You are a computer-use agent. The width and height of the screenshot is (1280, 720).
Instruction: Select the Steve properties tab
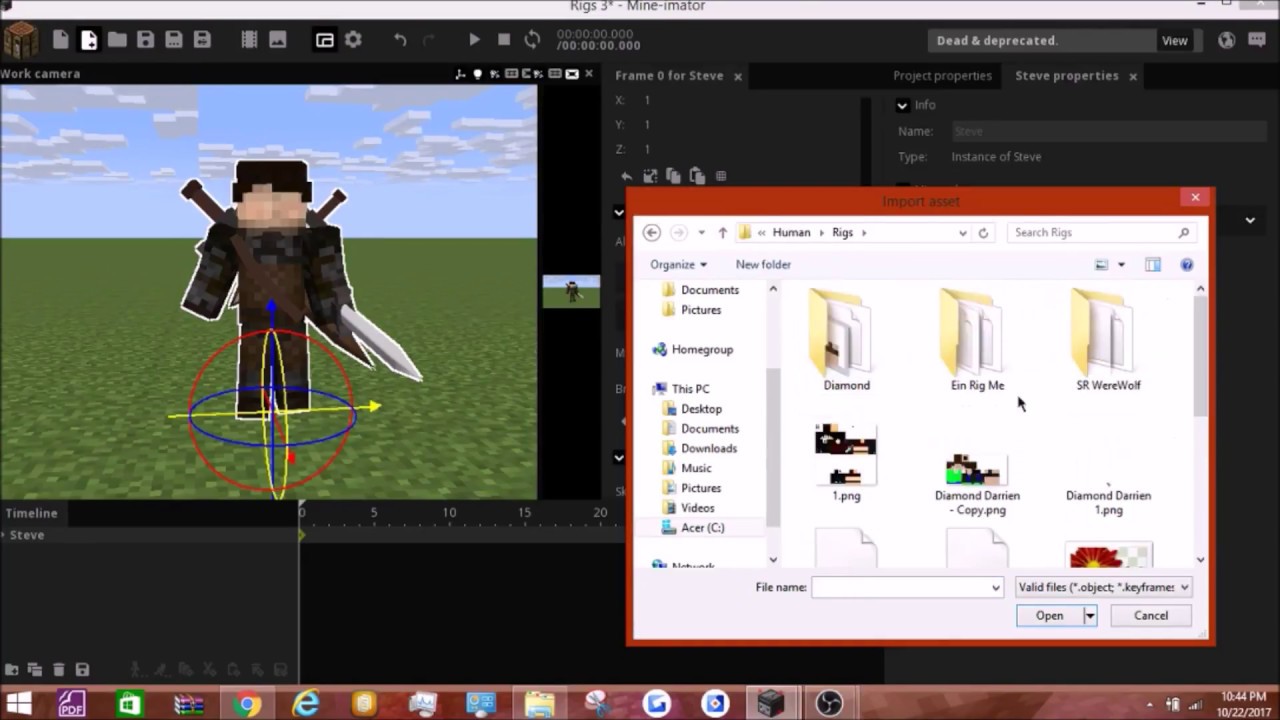pyautogui.click(x=1066, y=76)
